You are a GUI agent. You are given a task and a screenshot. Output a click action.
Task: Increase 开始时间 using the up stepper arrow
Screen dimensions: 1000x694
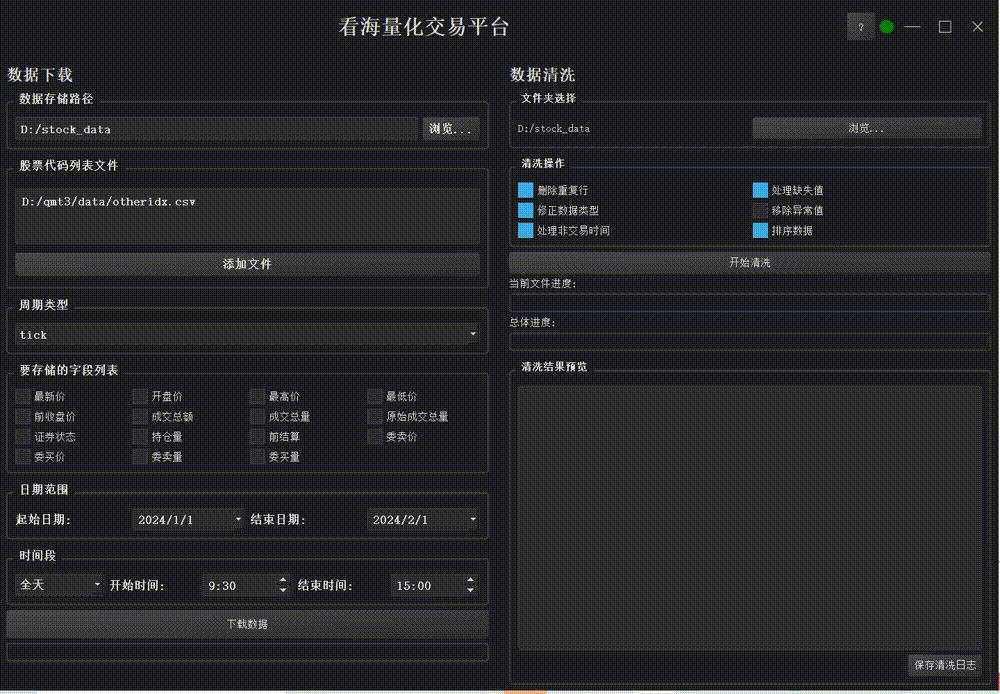[x=281, y=578]
